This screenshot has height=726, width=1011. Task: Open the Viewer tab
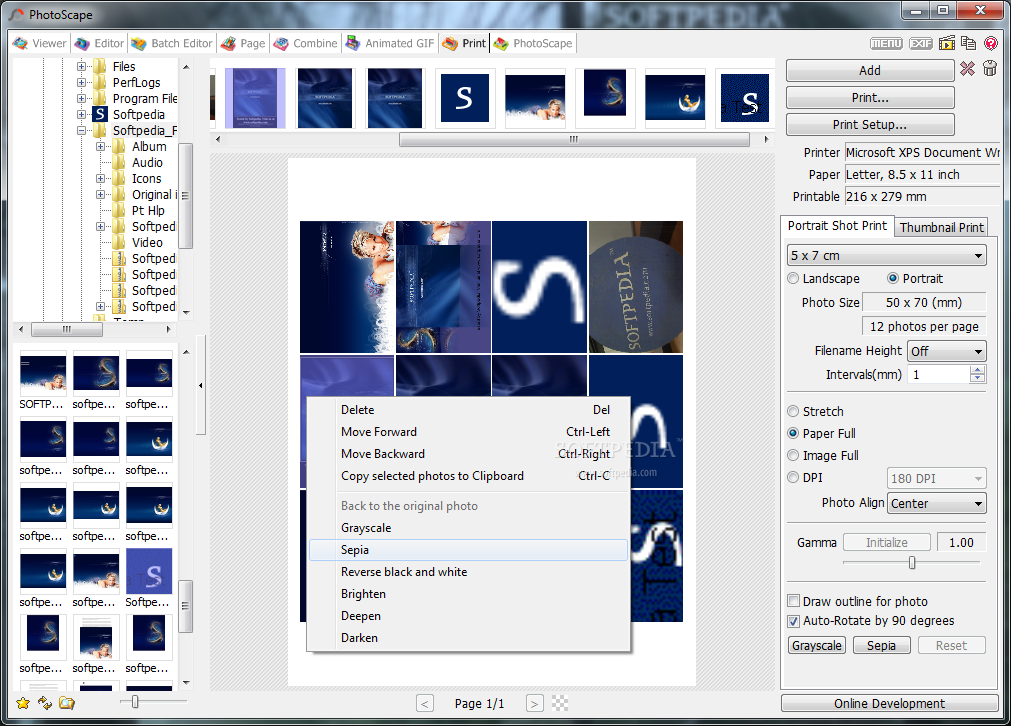click(x=39, y=43)
